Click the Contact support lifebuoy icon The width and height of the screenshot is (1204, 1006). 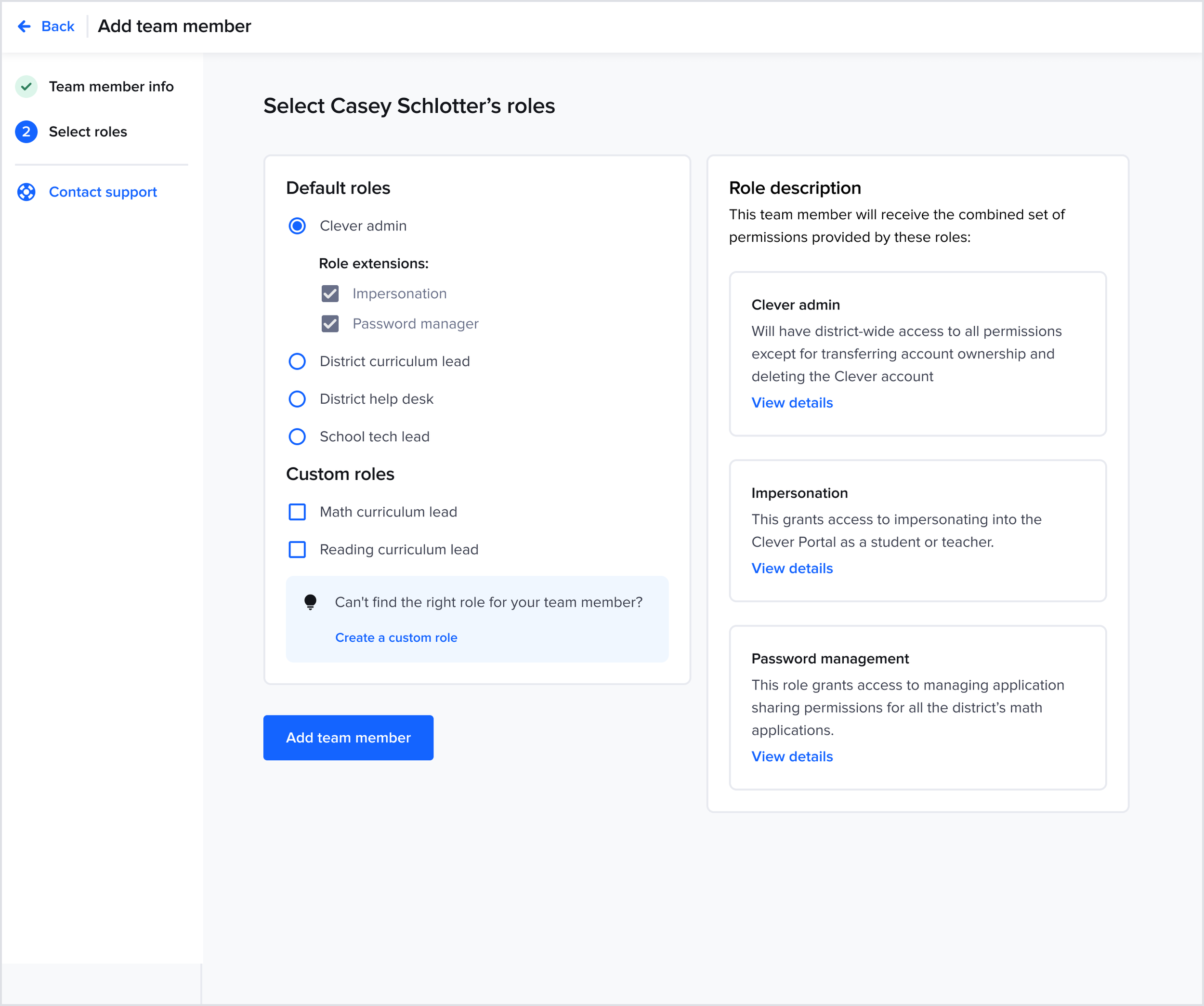coord(26,192)
